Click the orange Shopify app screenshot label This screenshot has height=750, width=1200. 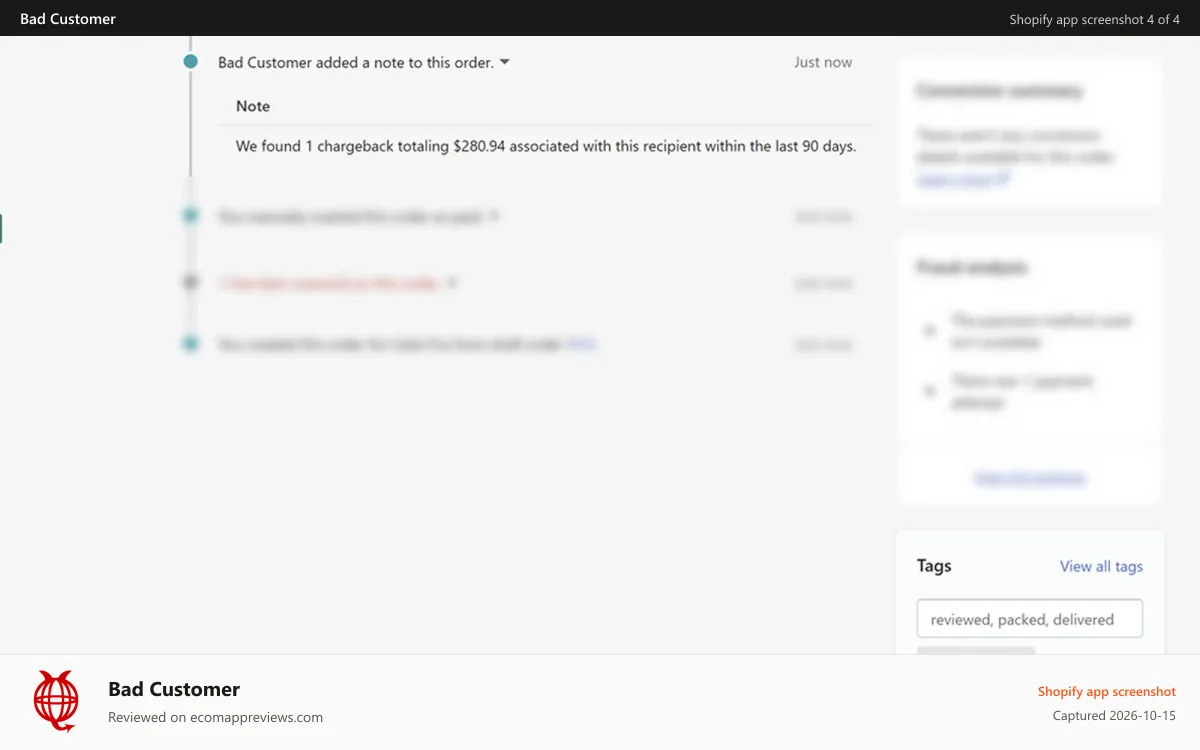[1106, 691]
